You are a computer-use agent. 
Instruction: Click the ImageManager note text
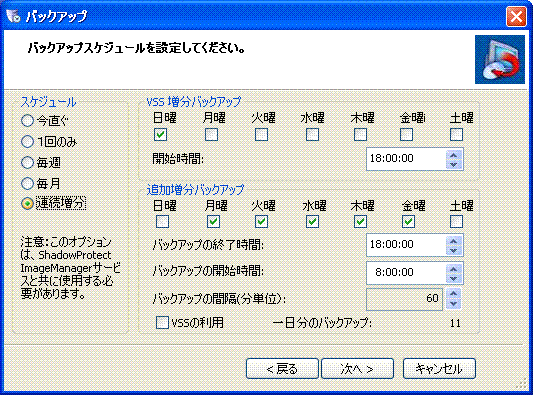pyautogui.click(x=70, y=268)
